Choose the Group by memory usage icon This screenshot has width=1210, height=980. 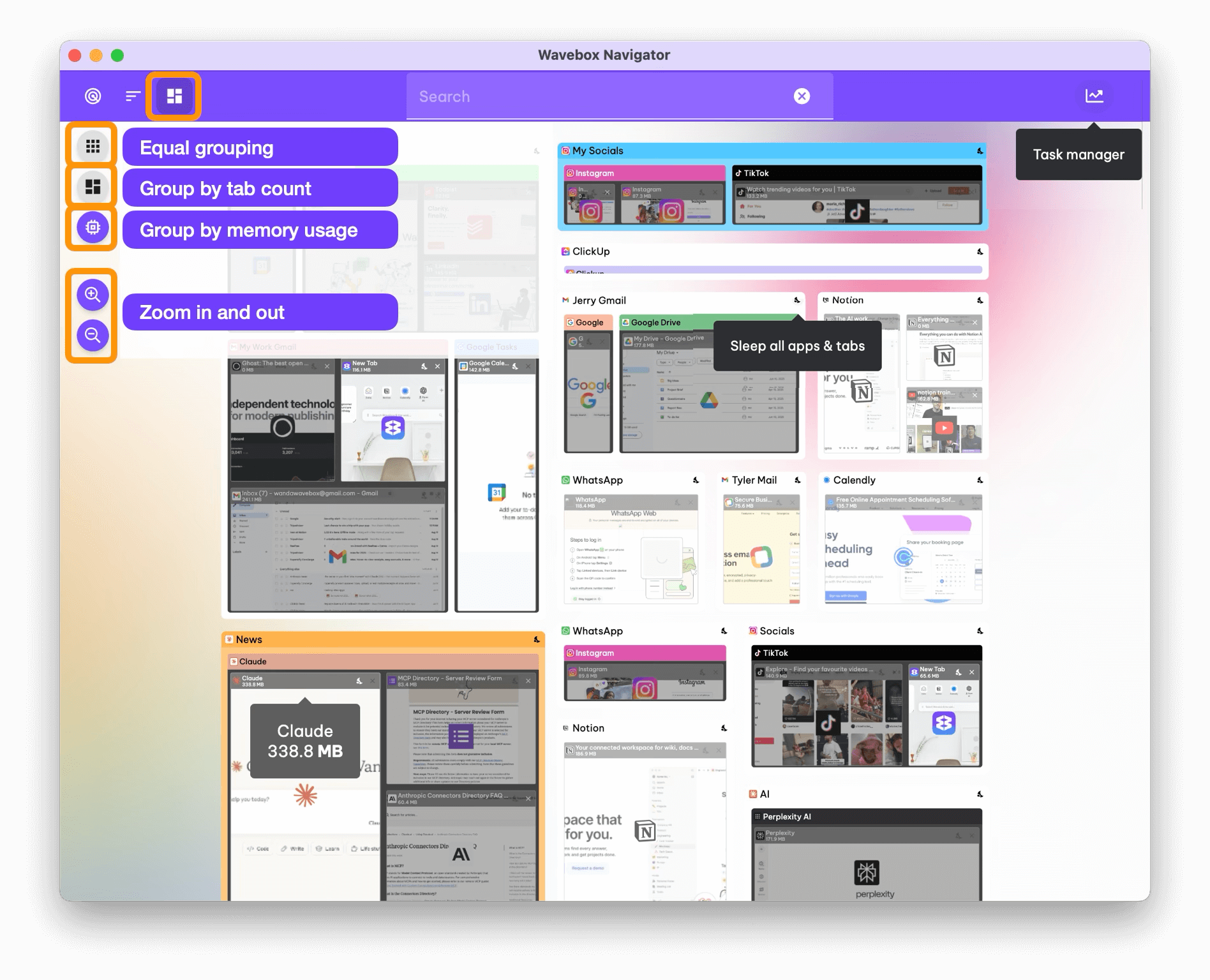tap(93, 227)
